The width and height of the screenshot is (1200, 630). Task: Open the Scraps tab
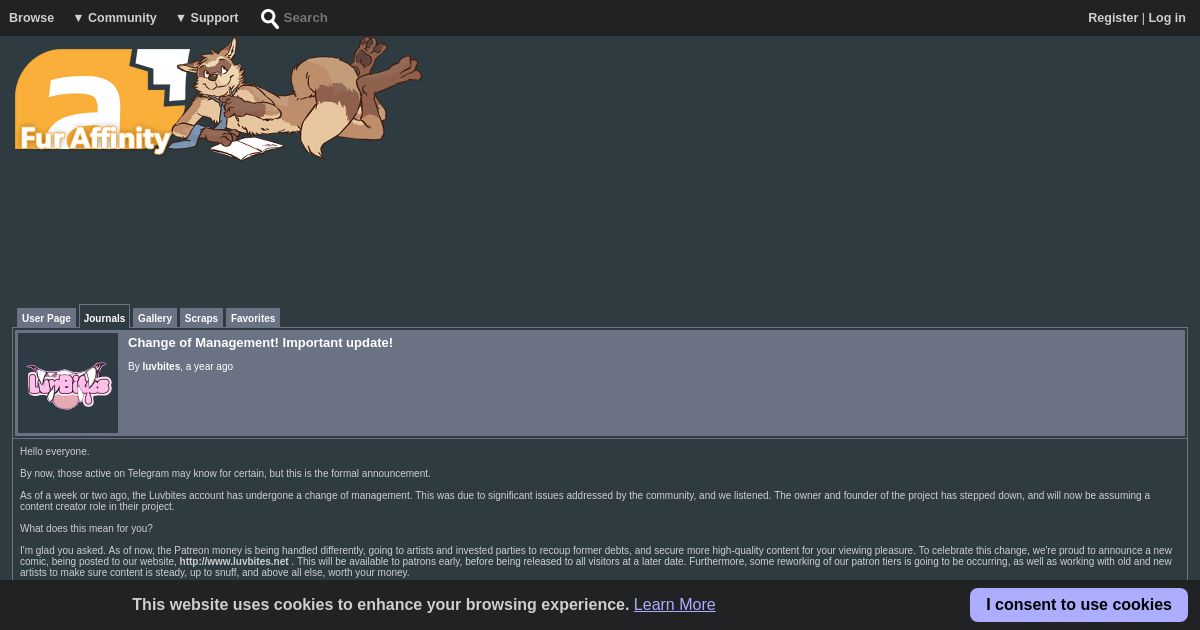(x=201, y=318)
